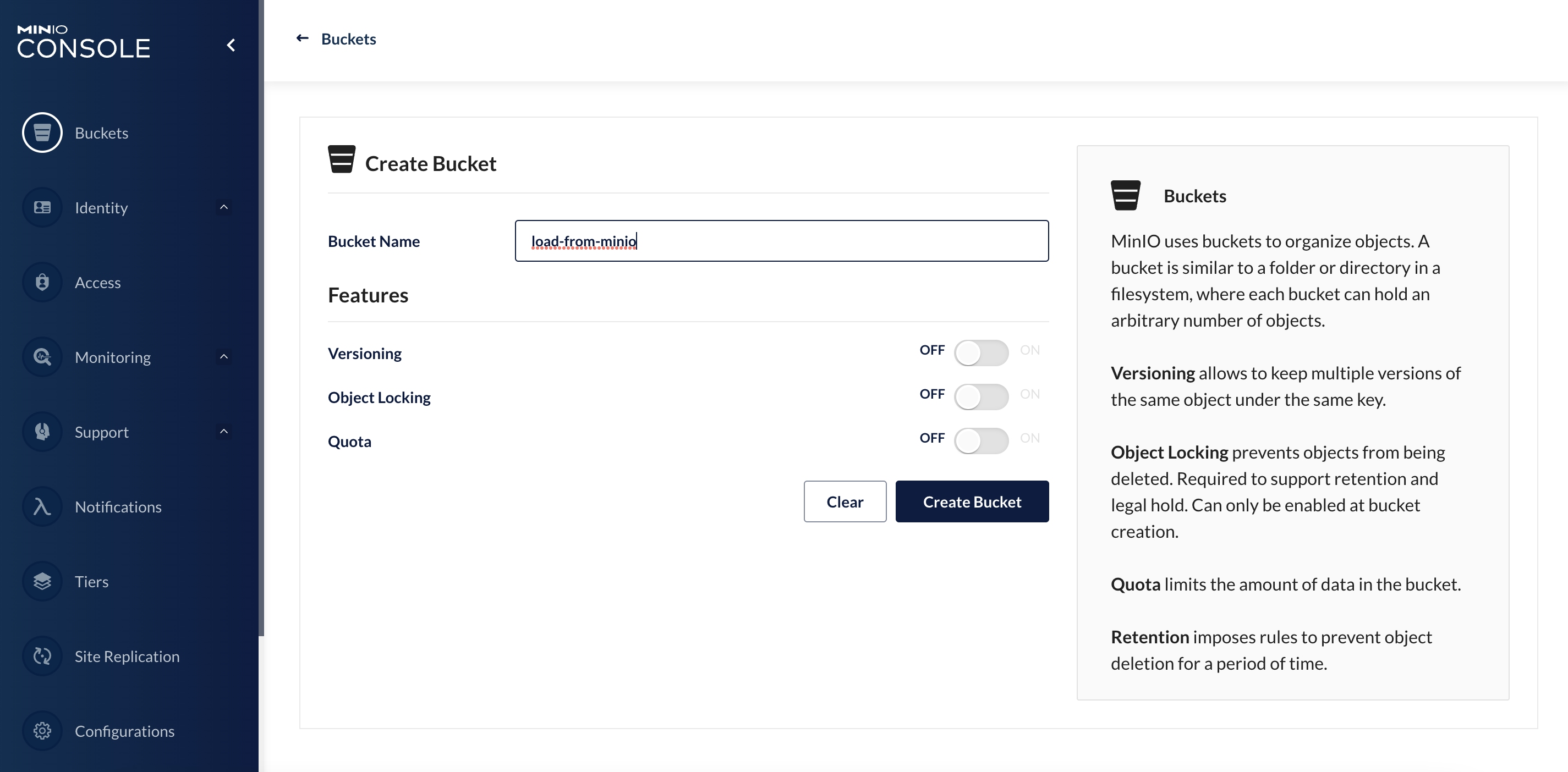Select Configurations from sidebar menu
Image resolution: width=1568 pixels, height=772 pixels.
pyautogui.click(x=125, y=731)
